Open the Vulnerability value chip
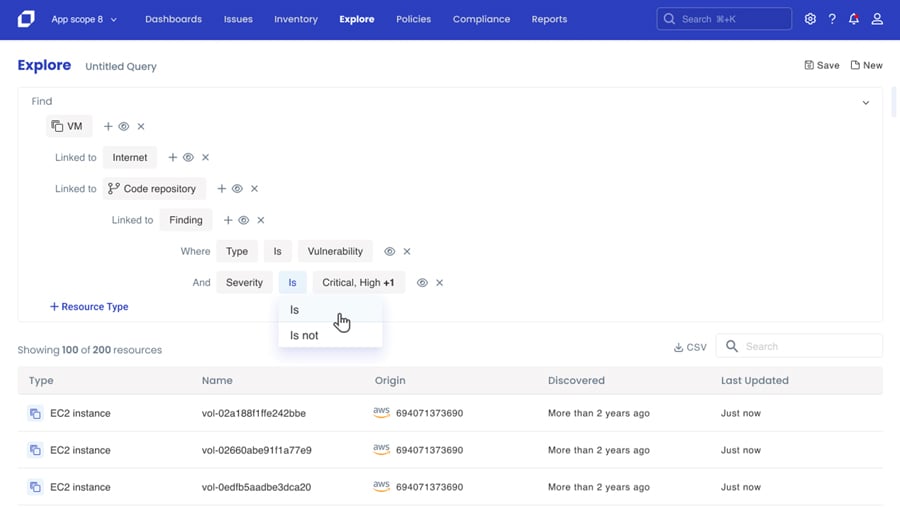The image size is (900, 507). coord(335,251)
